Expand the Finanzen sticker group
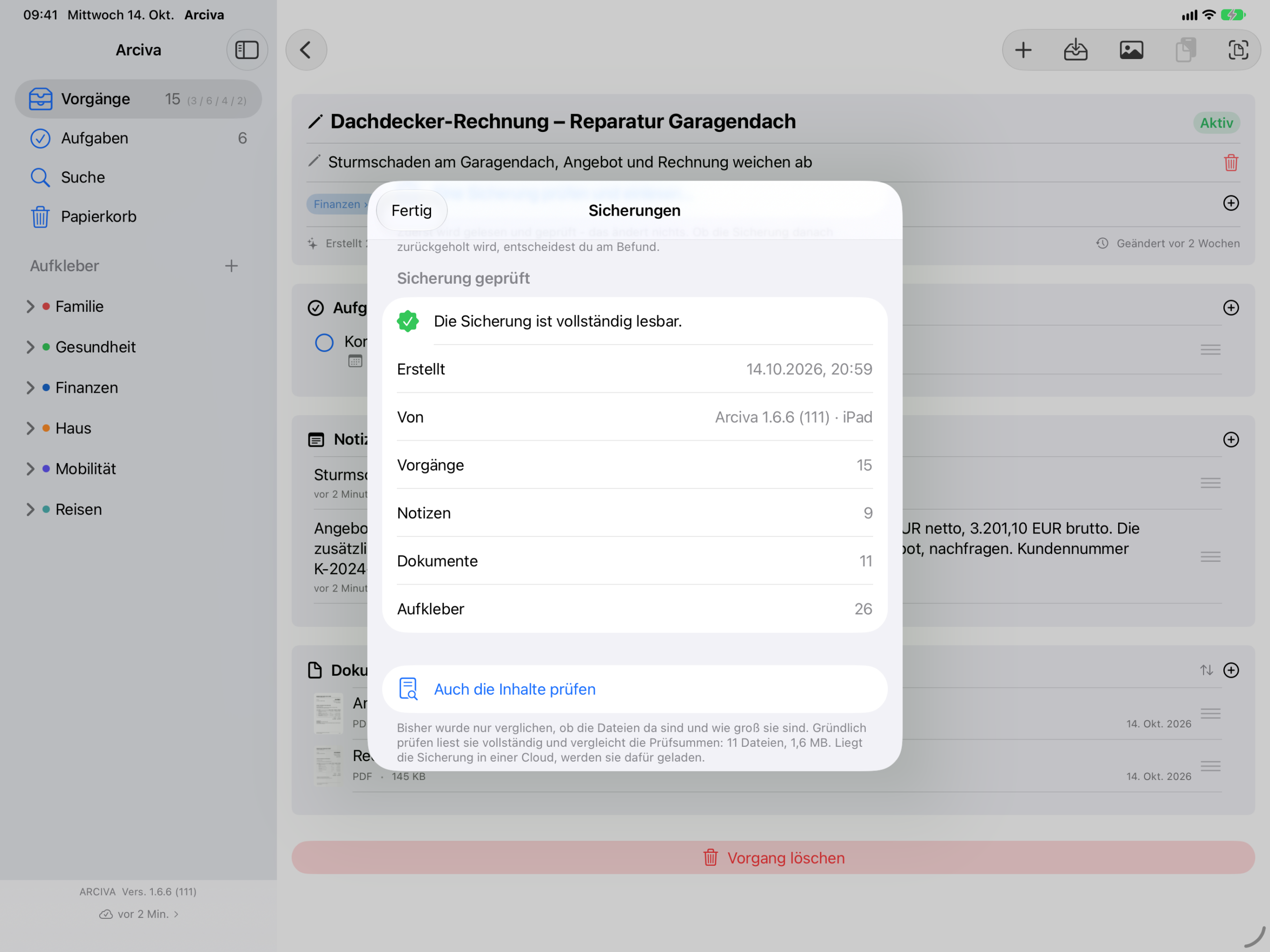 click(30, 388)
